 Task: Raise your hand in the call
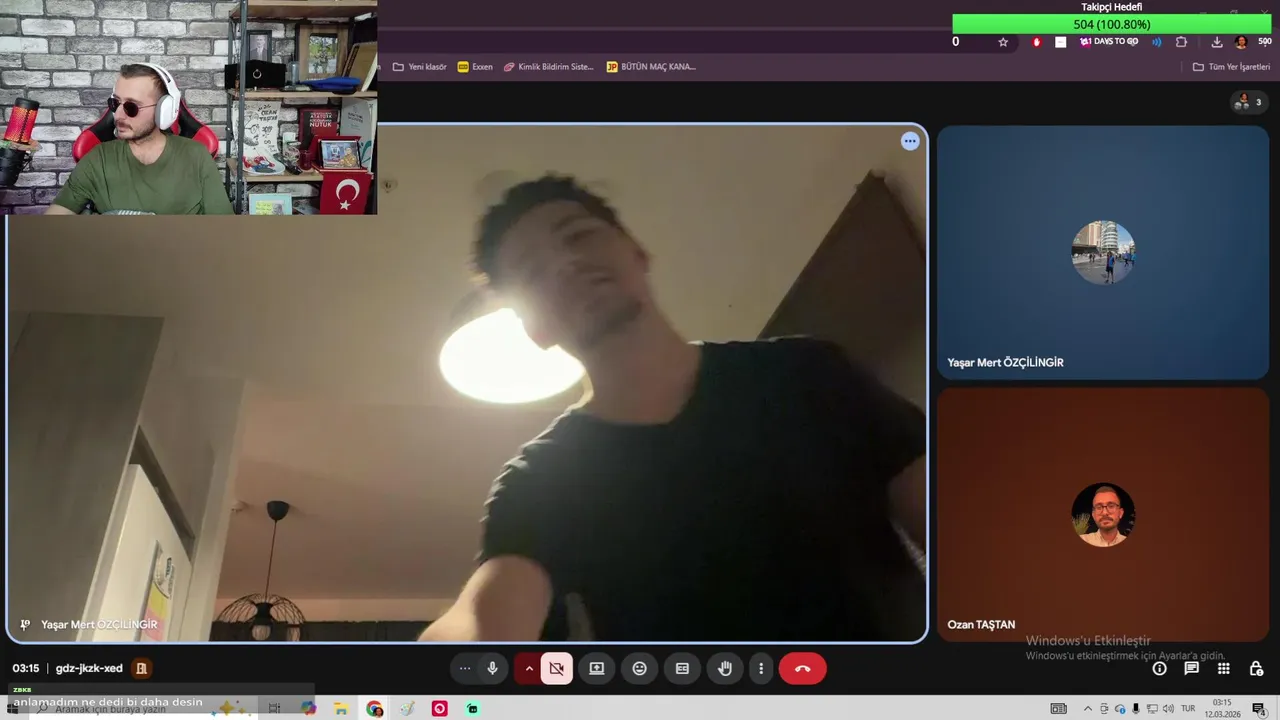click(x=725, y=668)
